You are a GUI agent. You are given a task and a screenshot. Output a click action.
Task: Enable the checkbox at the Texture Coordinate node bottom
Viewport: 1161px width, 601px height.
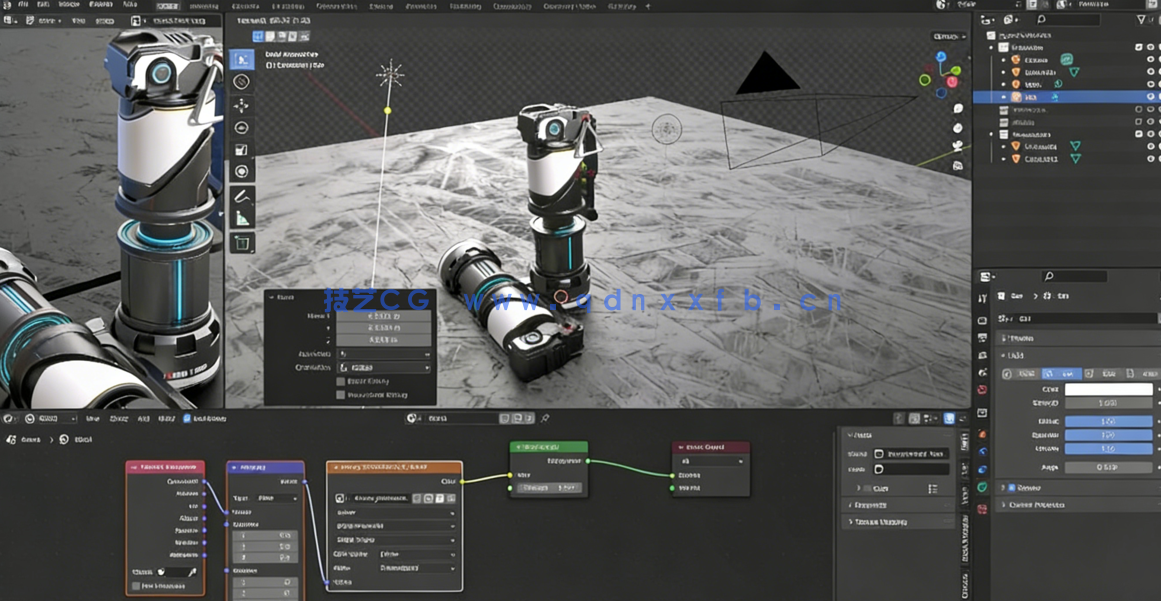point(135,587)
